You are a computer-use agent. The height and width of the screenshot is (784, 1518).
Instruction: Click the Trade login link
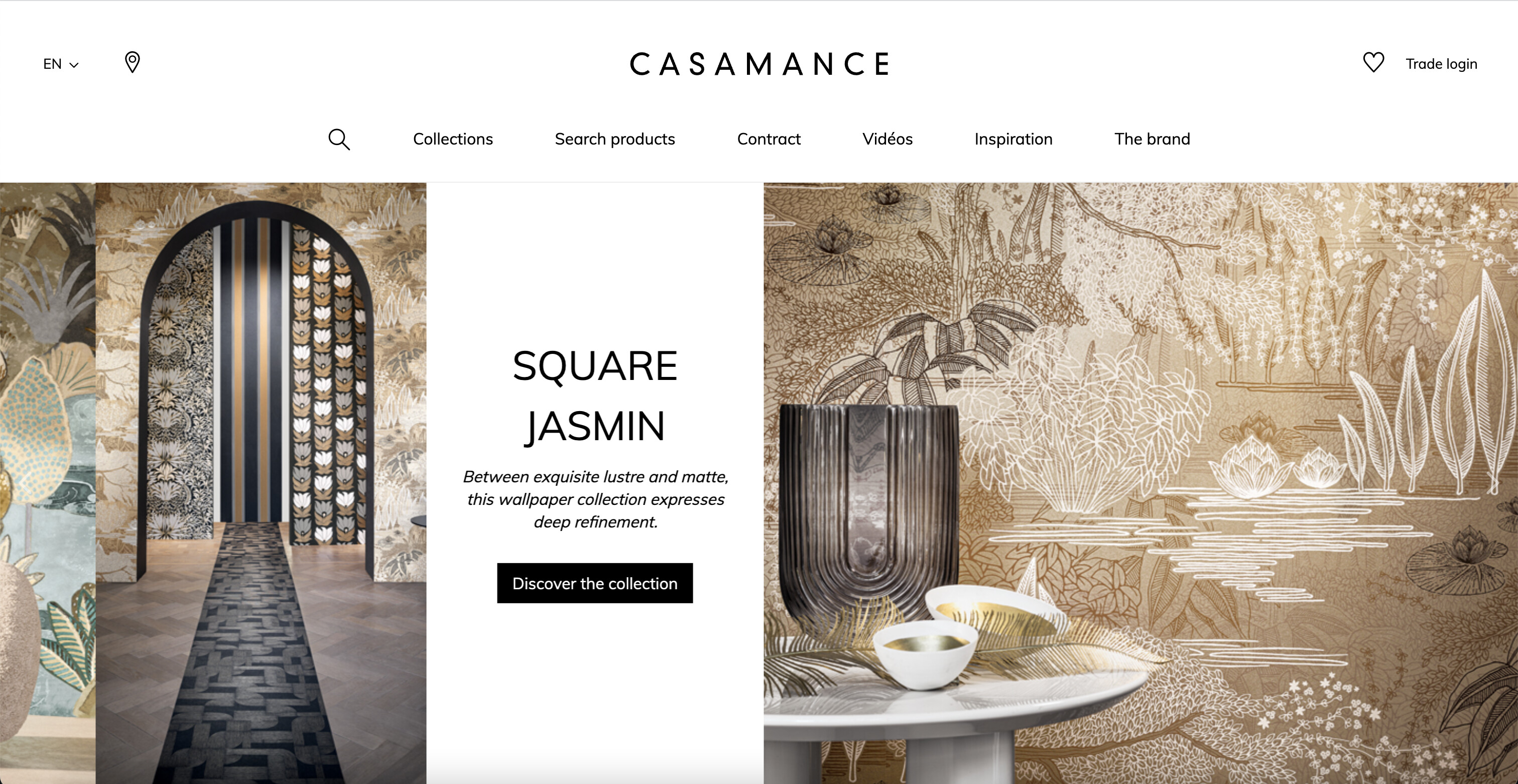click(x=1441, y=64)
